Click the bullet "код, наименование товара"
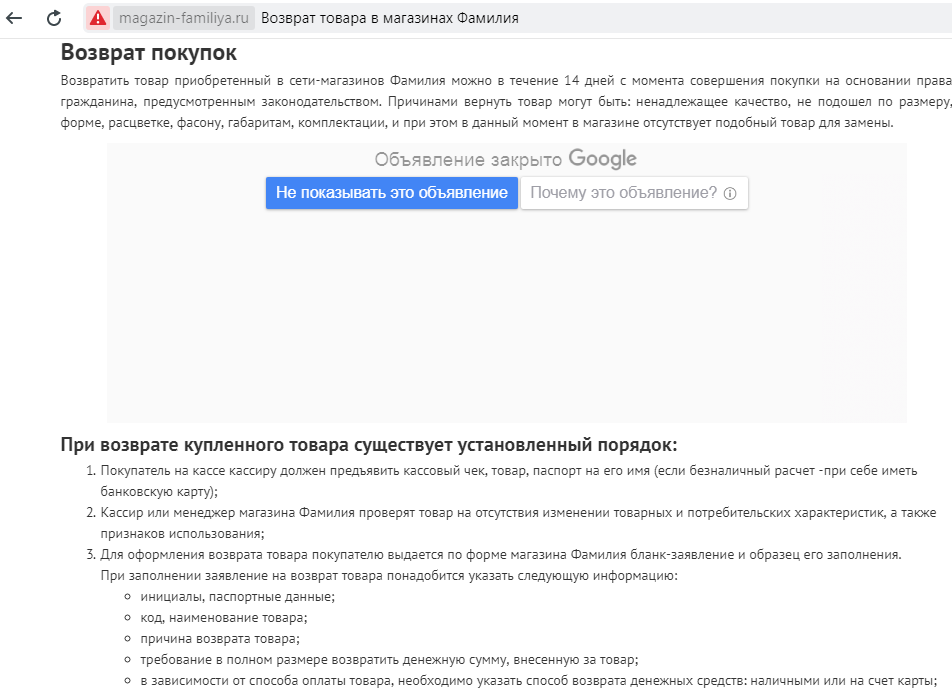 (x=227, y=616)
